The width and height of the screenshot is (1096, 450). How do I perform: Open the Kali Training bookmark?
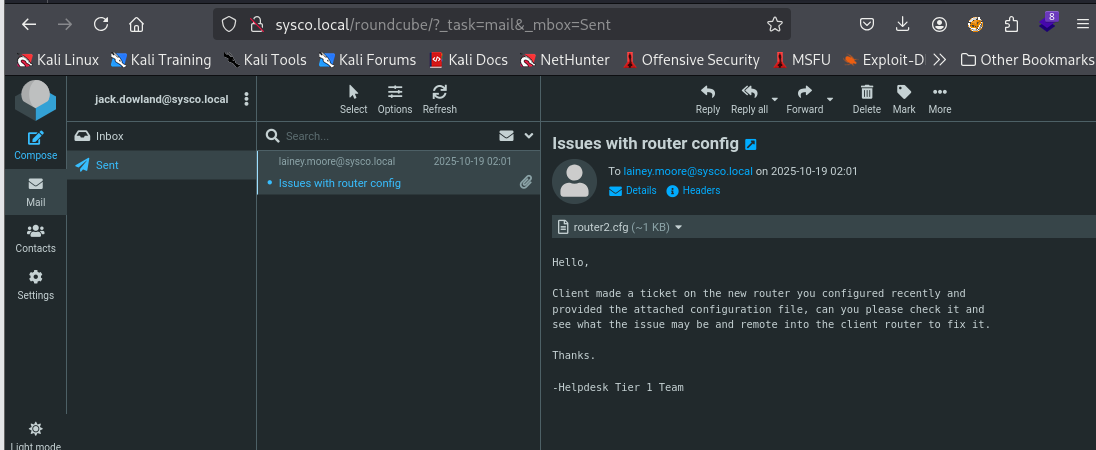[x=161, y=60]
